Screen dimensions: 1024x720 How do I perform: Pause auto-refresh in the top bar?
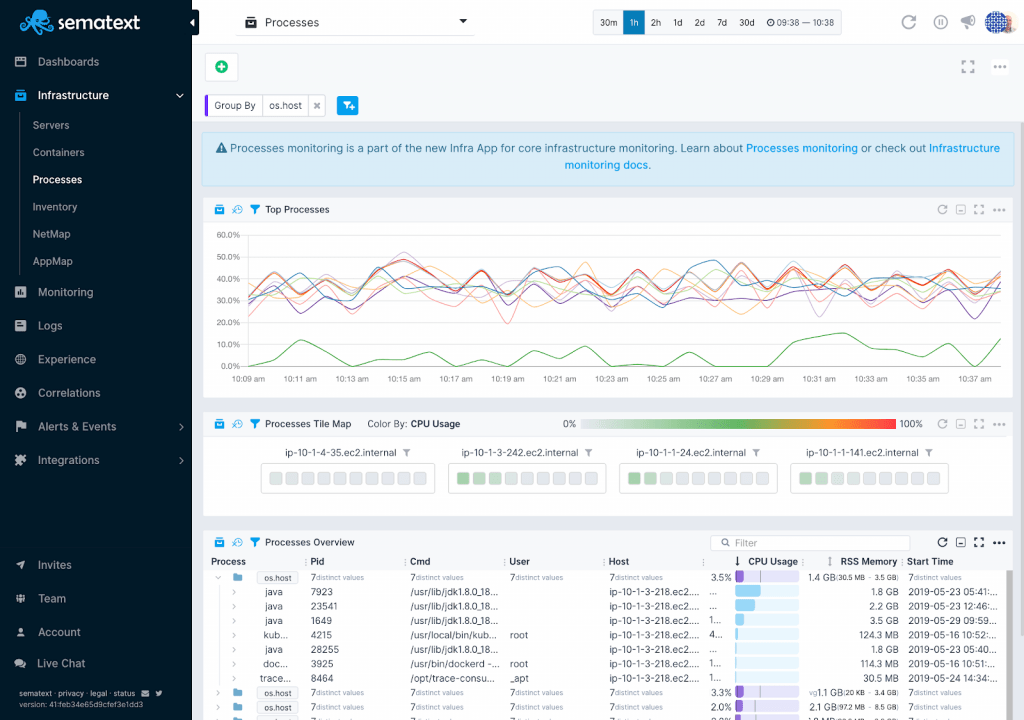tap(939, 22)
